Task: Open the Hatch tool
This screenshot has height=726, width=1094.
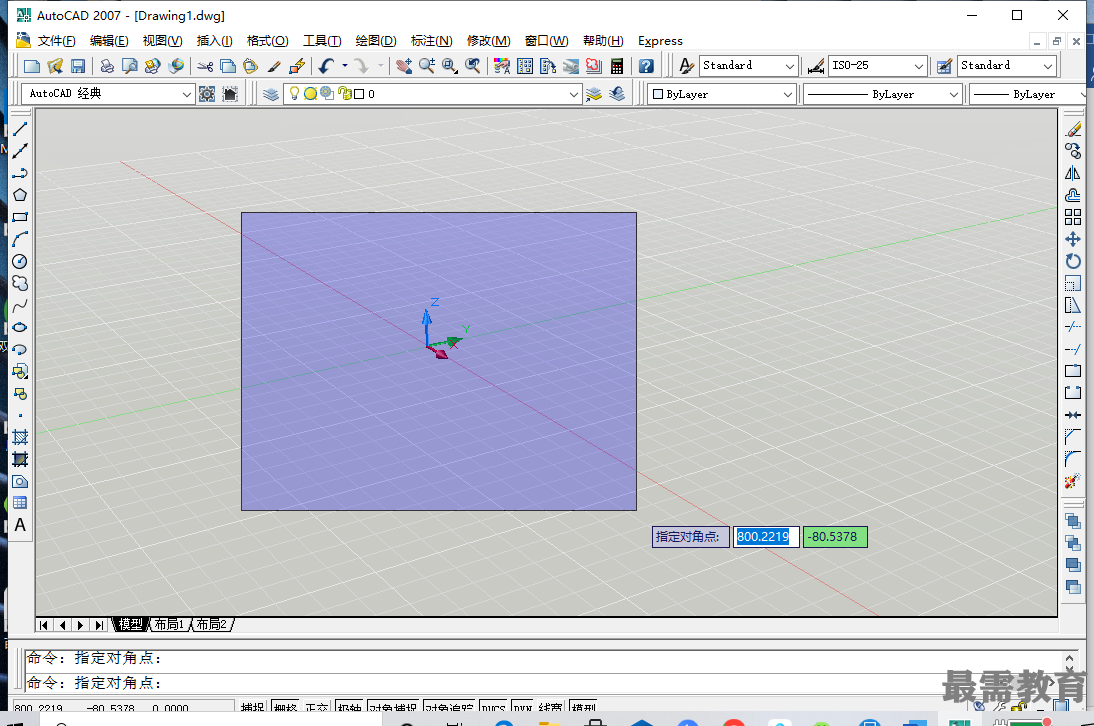Action: (20, 437)
